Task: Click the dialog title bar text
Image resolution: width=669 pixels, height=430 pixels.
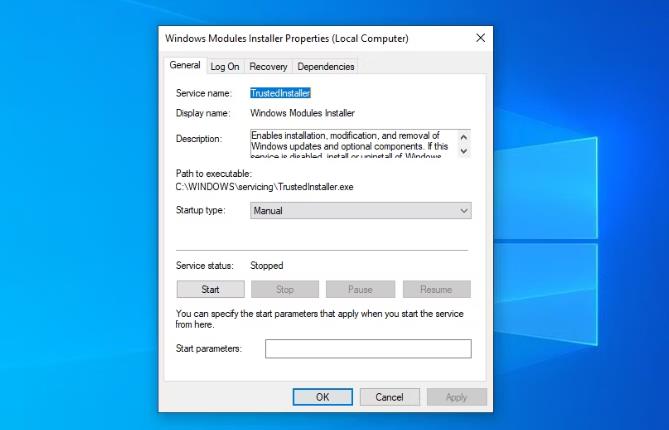Action: (287, 38)
